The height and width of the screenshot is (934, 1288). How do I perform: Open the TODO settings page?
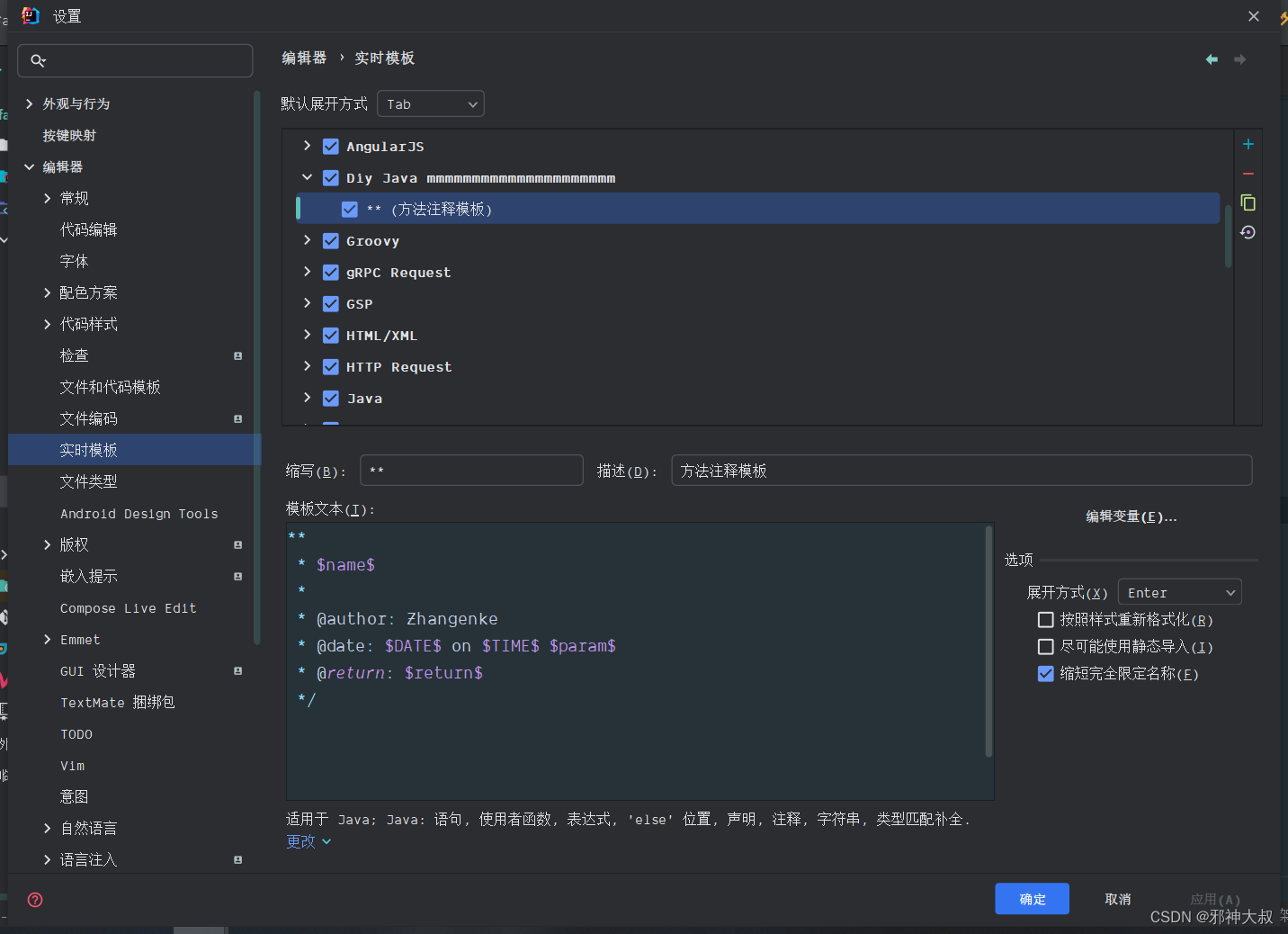point(76,734)
